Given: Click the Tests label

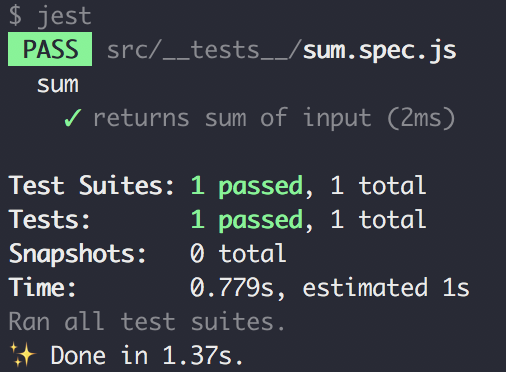Looking at the screenshot, I should click(50, 220).
